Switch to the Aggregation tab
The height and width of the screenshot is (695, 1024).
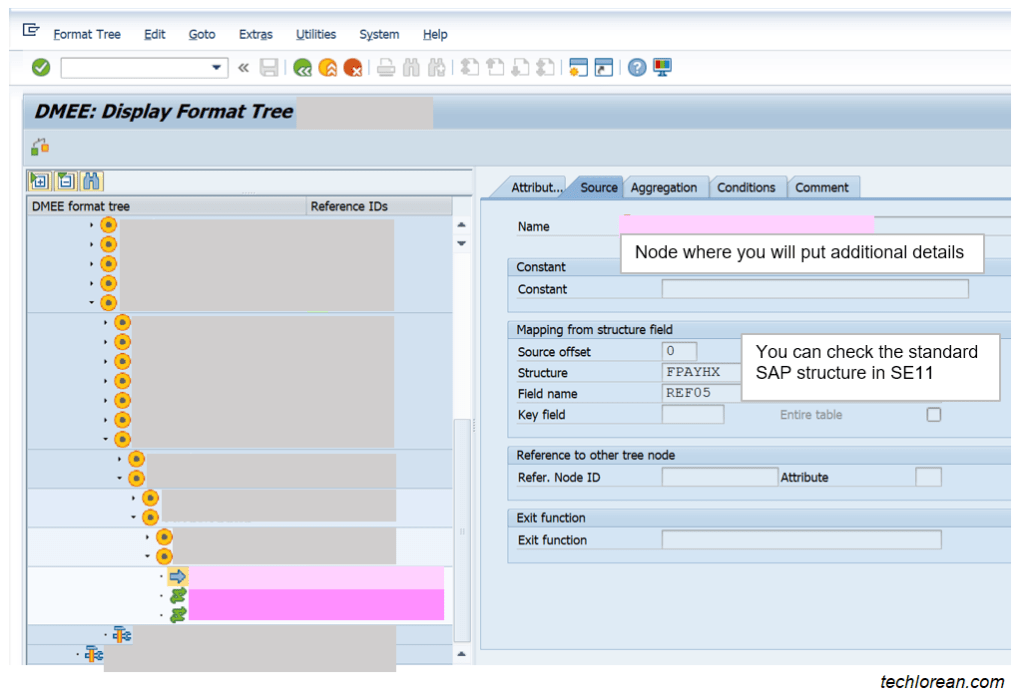[x=666, y=187]
